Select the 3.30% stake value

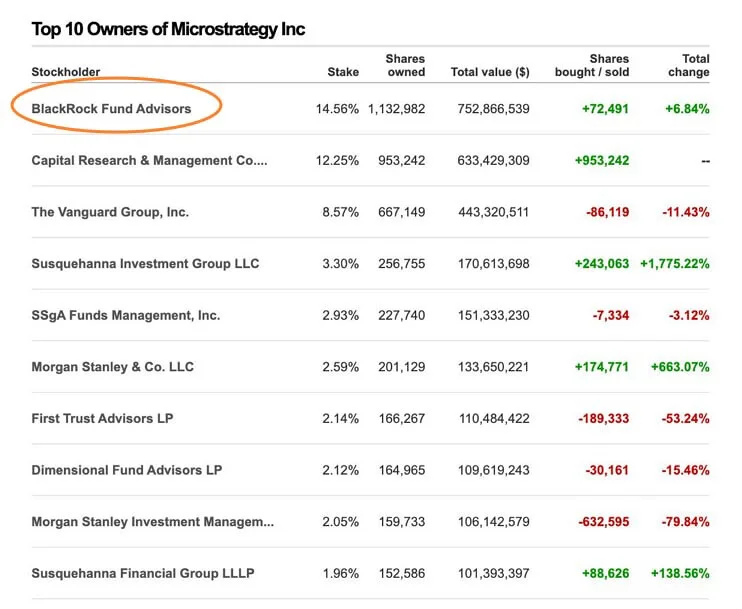(341, 264)
